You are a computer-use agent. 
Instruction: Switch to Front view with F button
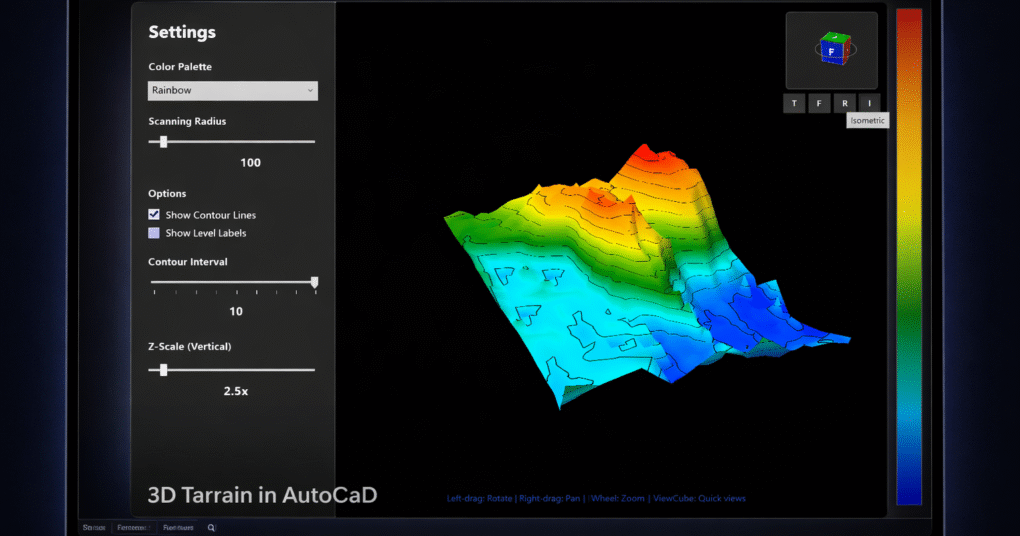pyautogui.click(x=819, y=103)
